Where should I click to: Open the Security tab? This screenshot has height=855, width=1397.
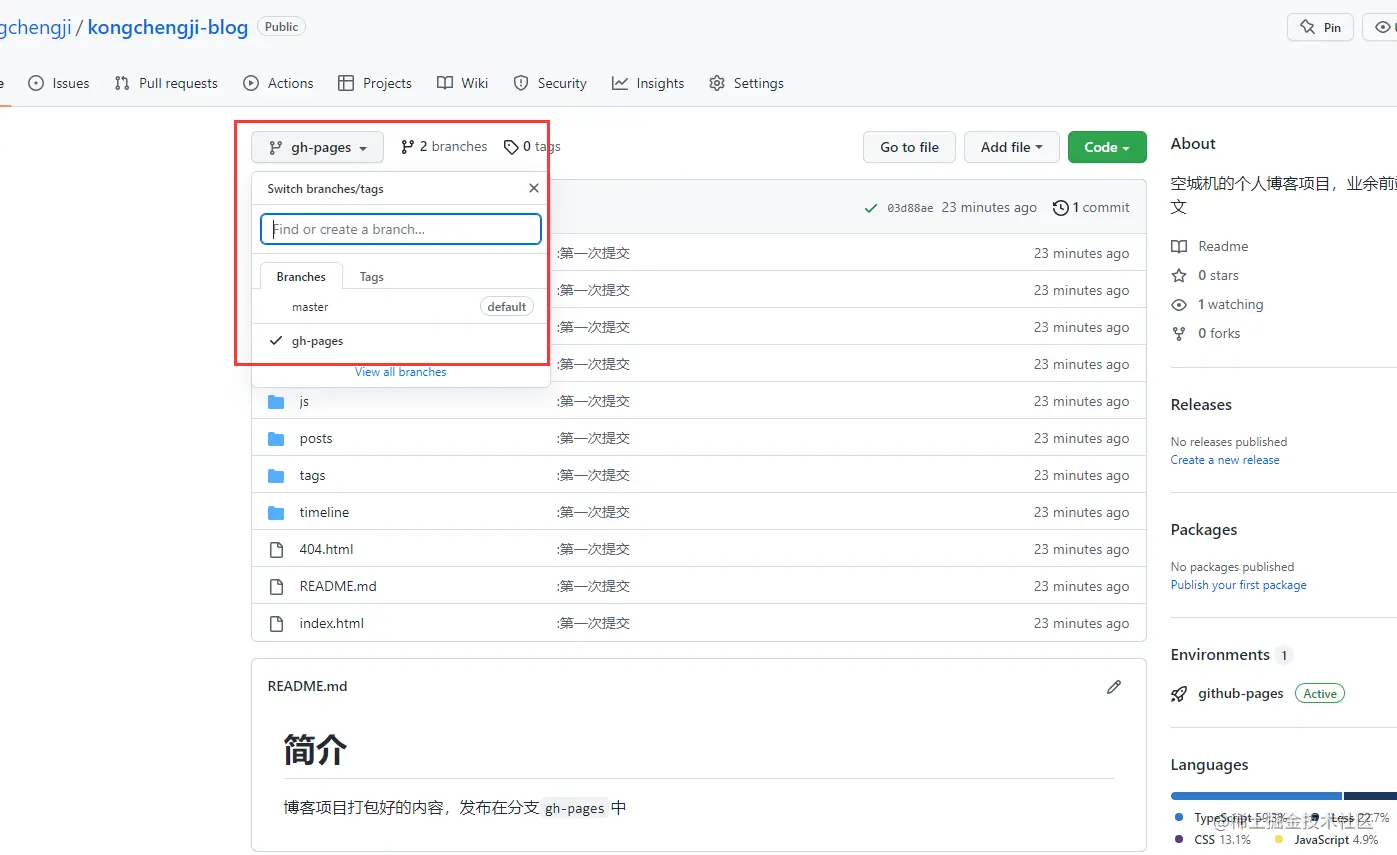coord(550,83)
